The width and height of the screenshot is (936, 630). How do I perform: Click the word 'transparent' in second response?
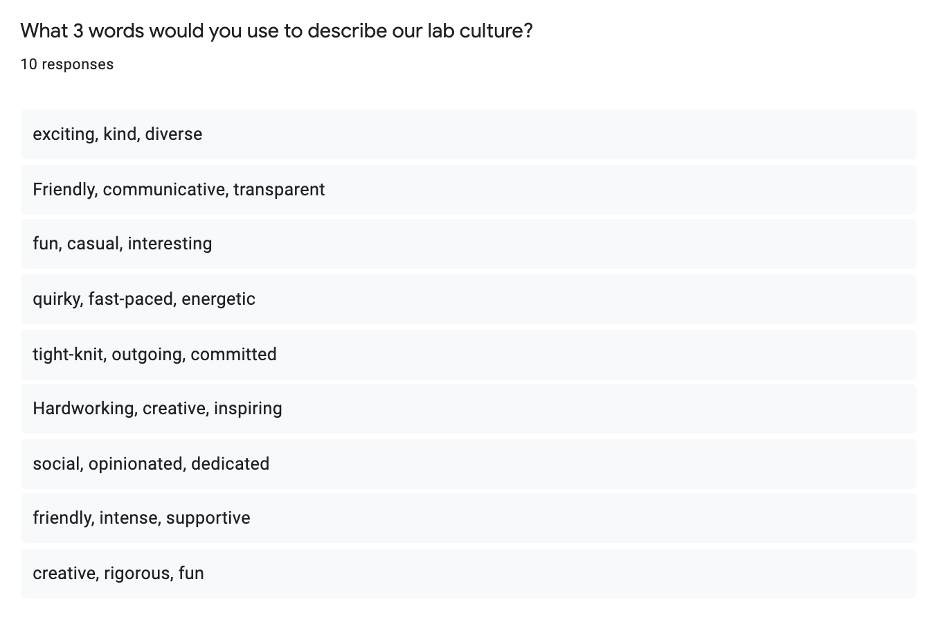point(279,189)
